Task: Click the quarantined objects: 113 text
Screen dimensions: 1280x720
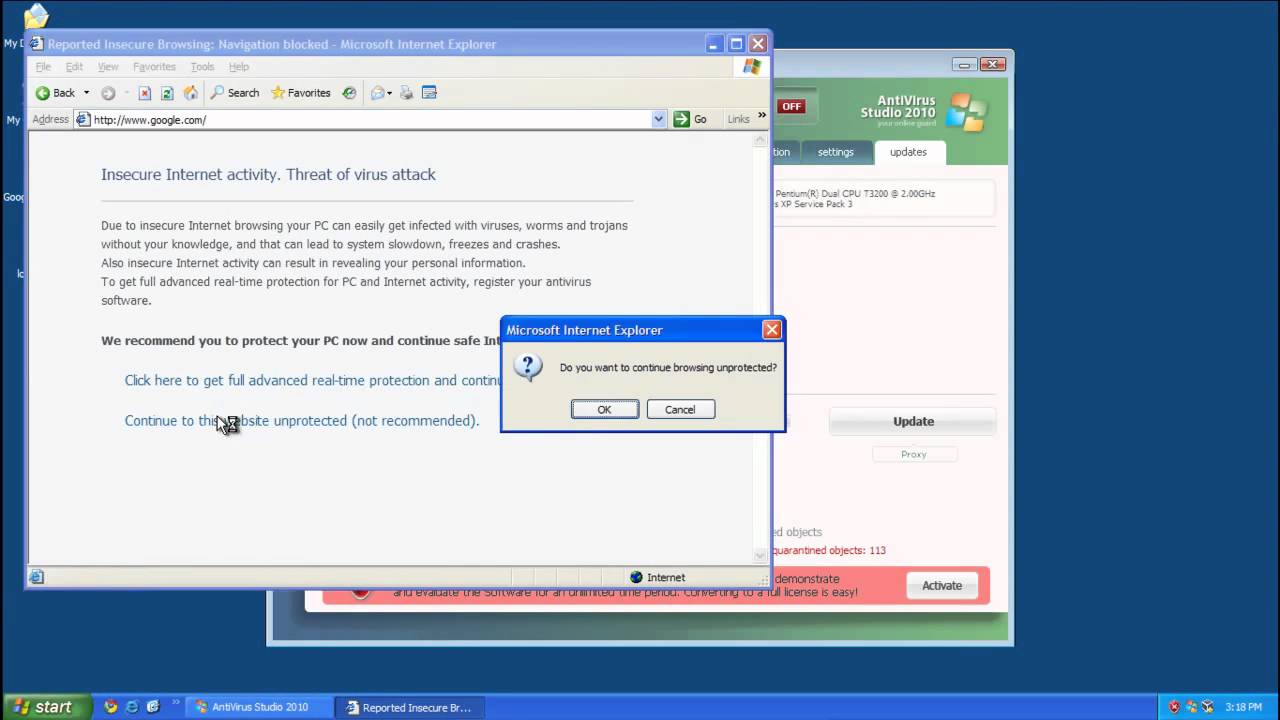Action: (x=828, y=550)
